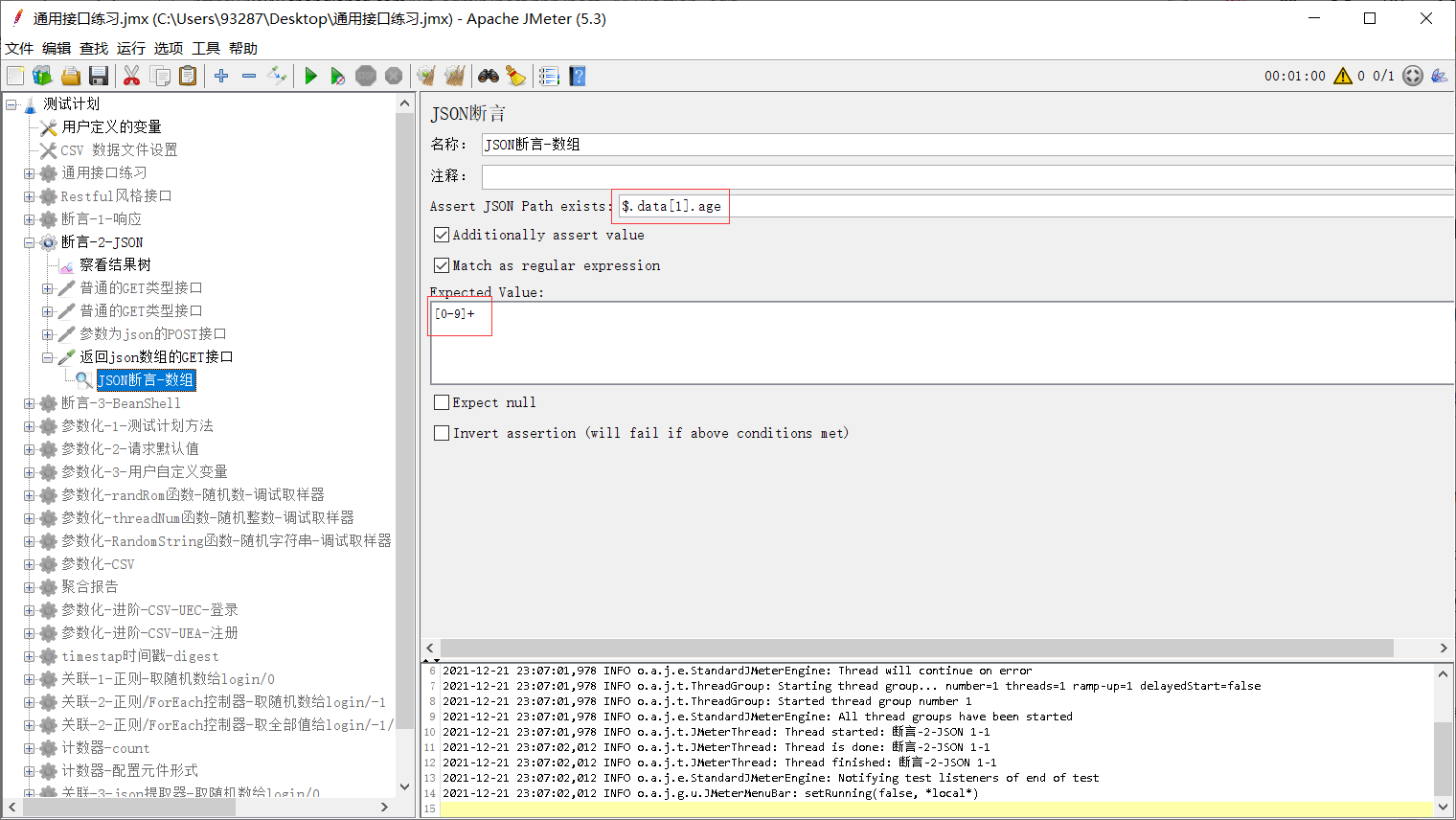Select CSV 数据文件设置 in tree
The image size is (1456, 820).
point(119,149)
